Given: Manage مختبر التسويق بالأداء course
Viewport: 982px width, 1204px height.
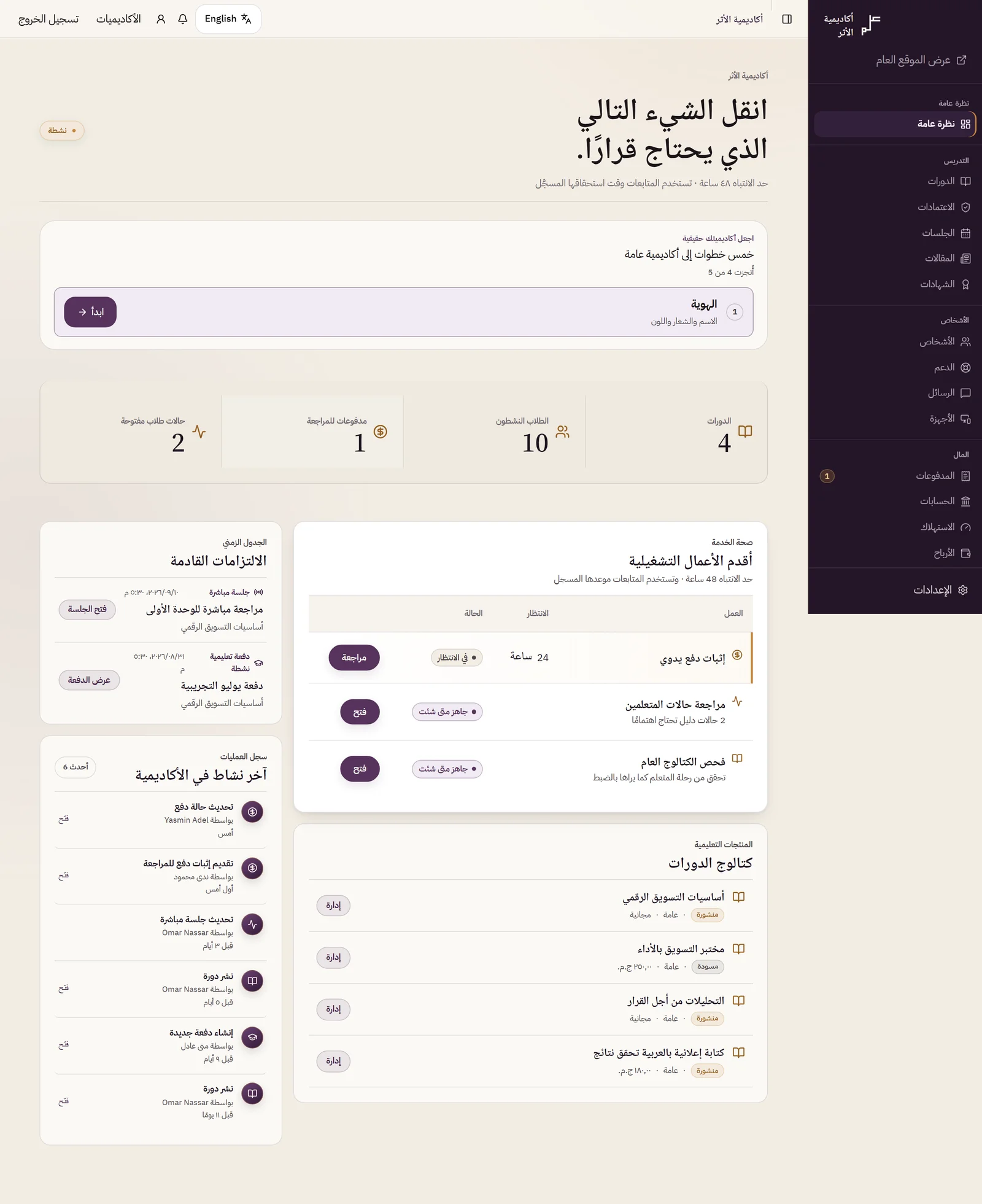Looking at the screenshot, I should tap(333, 957).
